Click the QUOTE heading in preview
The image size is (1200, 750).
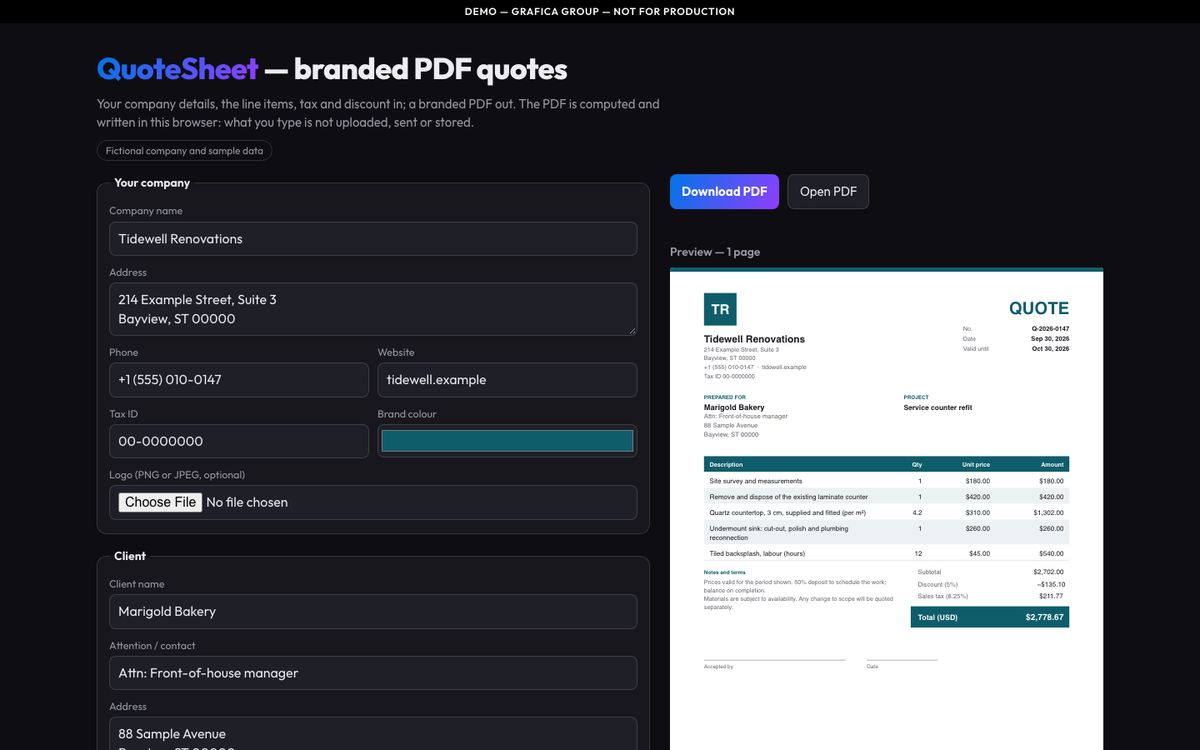[1039, 308]
